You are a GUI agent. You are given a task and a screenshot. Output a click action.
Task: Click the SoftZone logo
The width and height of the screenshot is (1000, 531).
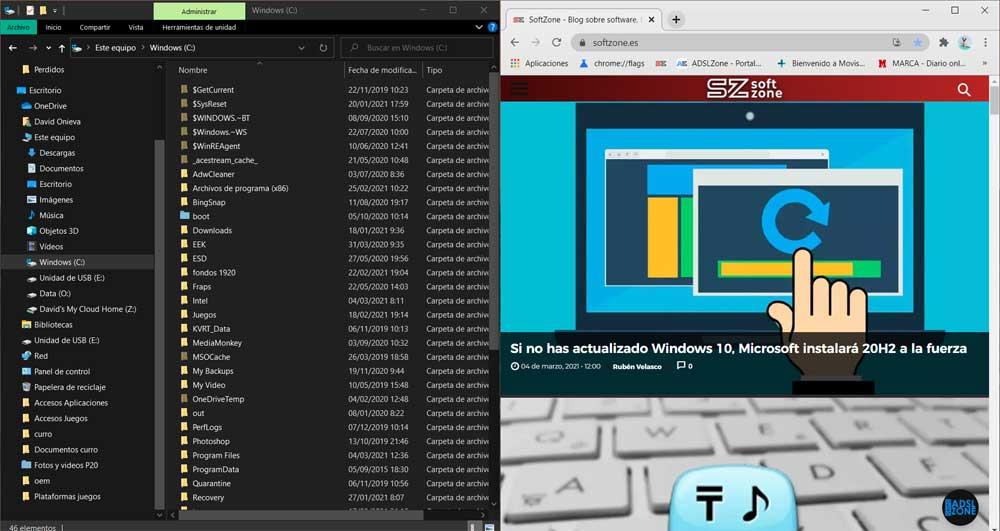(744, 89)
